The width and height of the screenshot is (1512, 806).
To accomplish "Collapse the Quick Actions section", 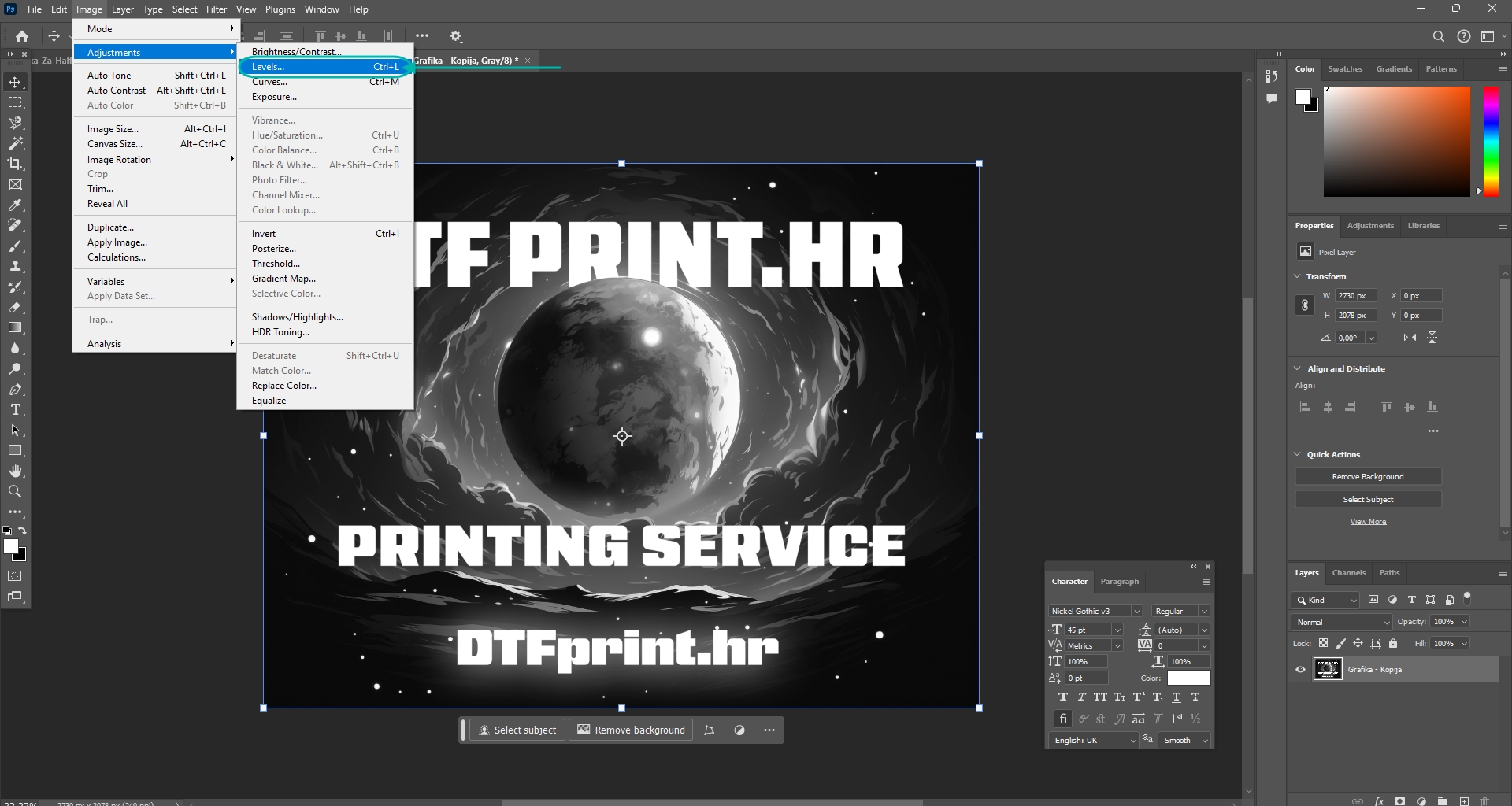I will pyautogui.click(x=1297, y=454).
